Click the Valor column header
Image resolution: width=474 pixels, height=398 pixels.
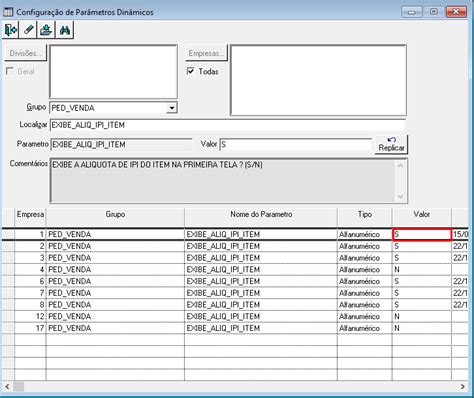(422, 214)
